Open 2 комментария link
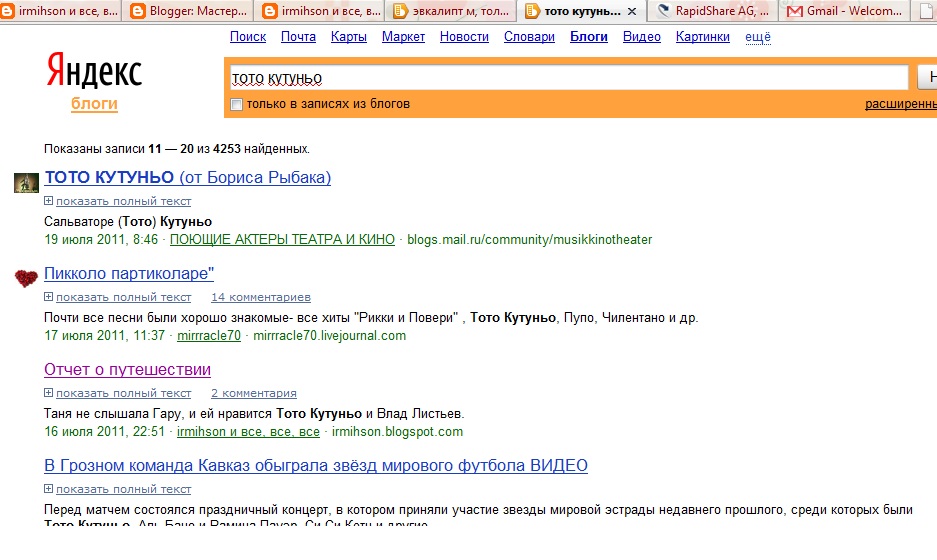Viewport: 937px width, 560px height. pyautogui.click(x=254, y=393)
